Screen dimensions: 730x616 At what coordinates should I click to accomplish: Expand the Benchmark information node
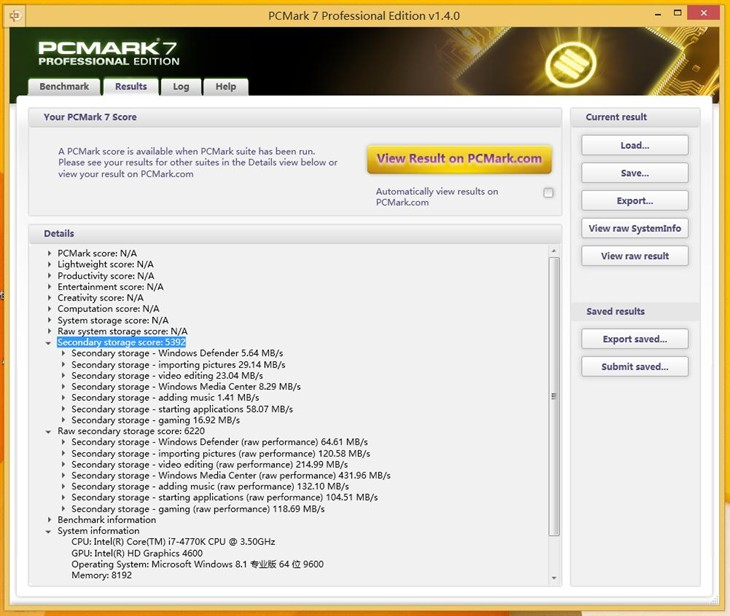click(50, 520)
